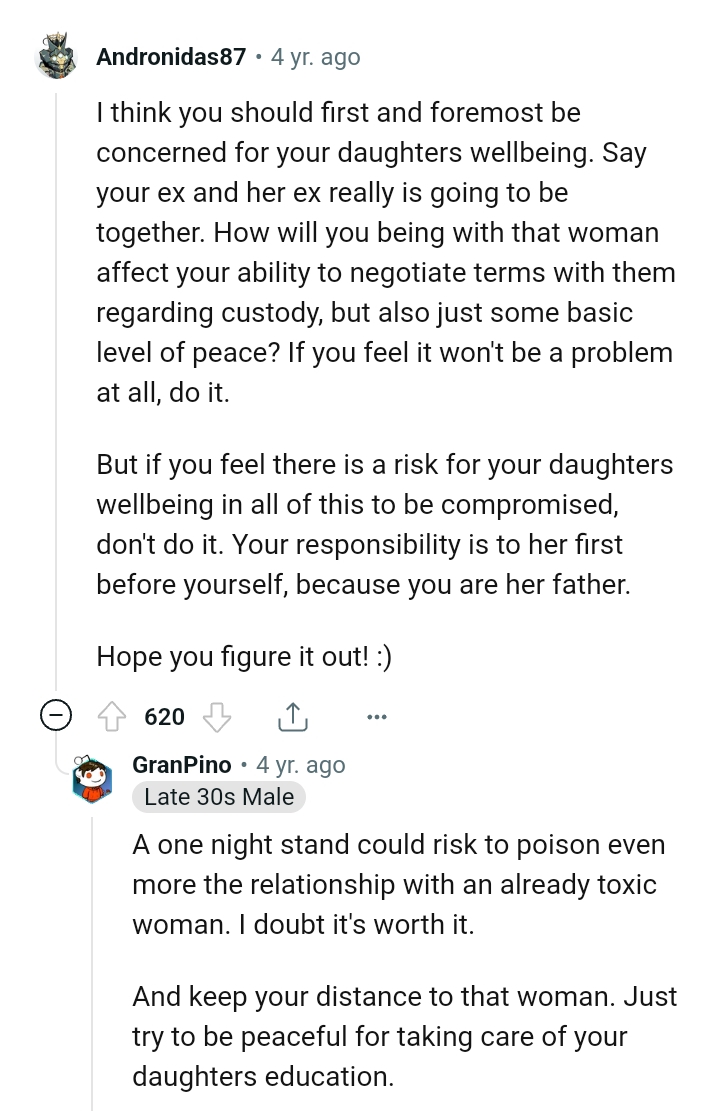Tap the paragraph starting "I think you should"

coord(385,252)
